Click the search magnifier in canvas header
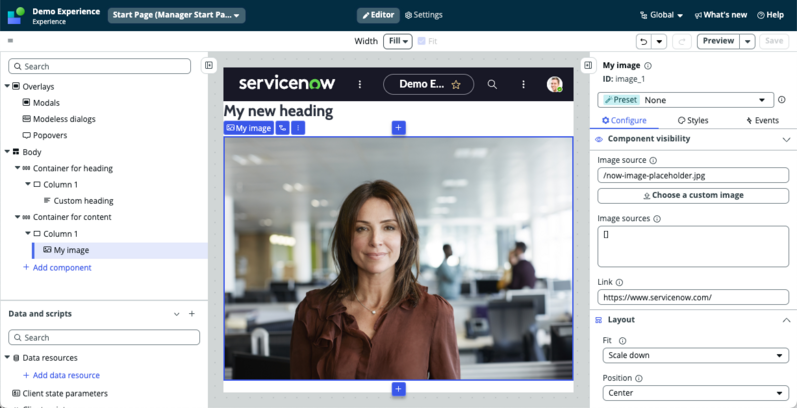797x408 pixels. click(x=492, y=84)
